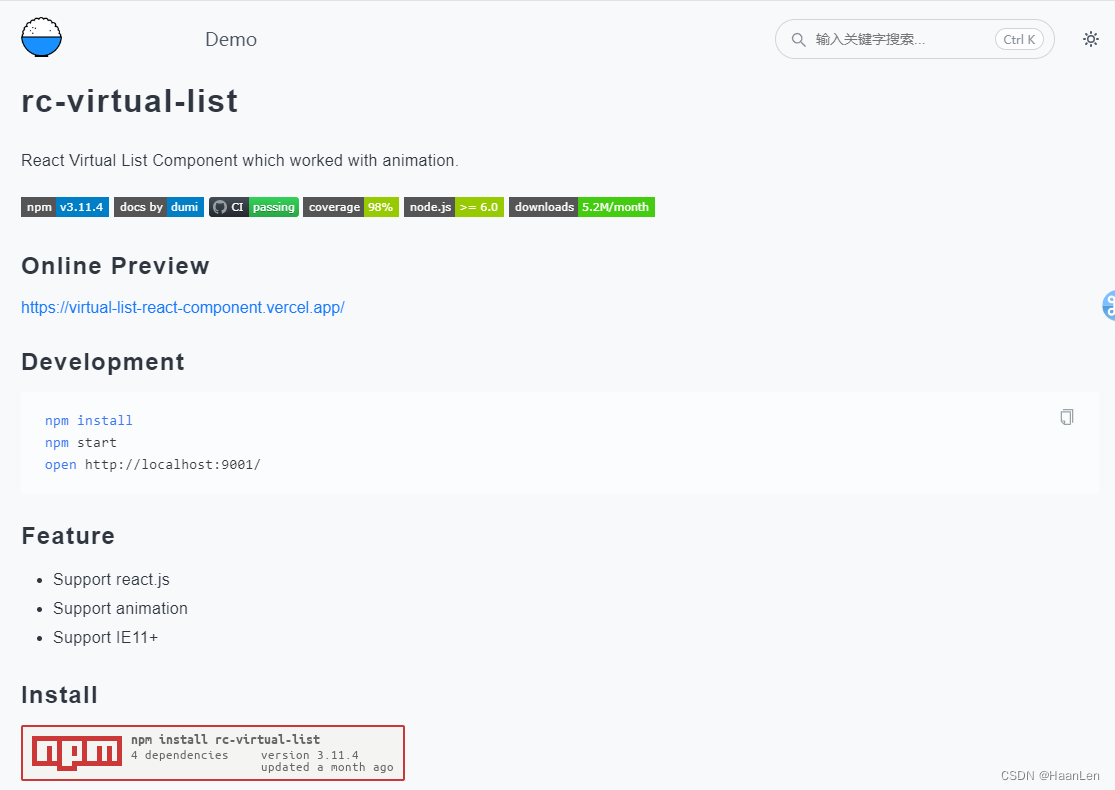Screen dimensions: 1115x790
Task: Click the Development heading
Action: (103, 362)
